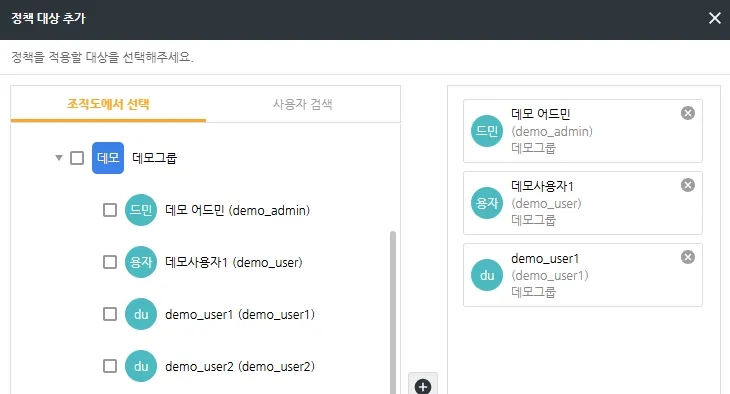Click the 용자 avatar in the tree
The width and height of the screenshot is (730, 394).
pos(141,262)
